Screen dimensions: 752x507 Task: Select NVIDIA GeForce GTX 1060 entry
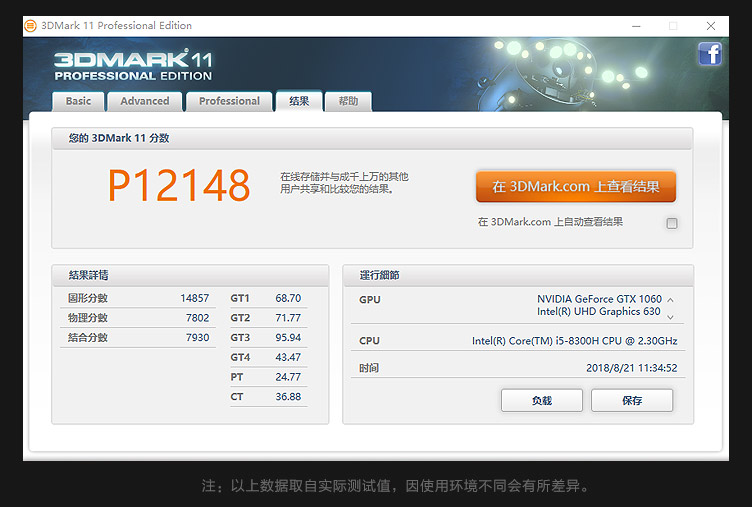coord(599,299)
